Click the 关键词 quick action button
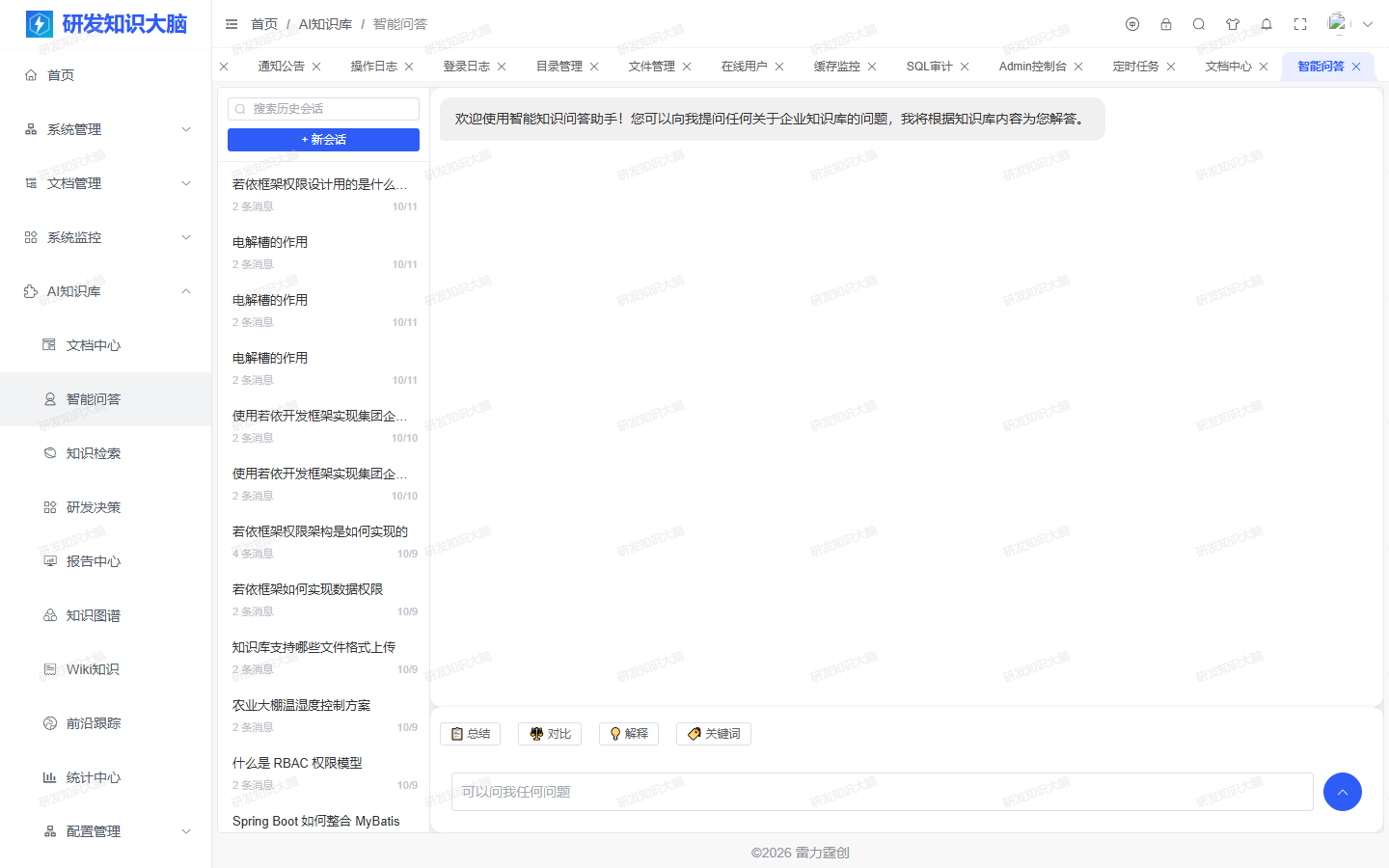1389x868 pixels. pyautogui.click(x=714, y=734)
